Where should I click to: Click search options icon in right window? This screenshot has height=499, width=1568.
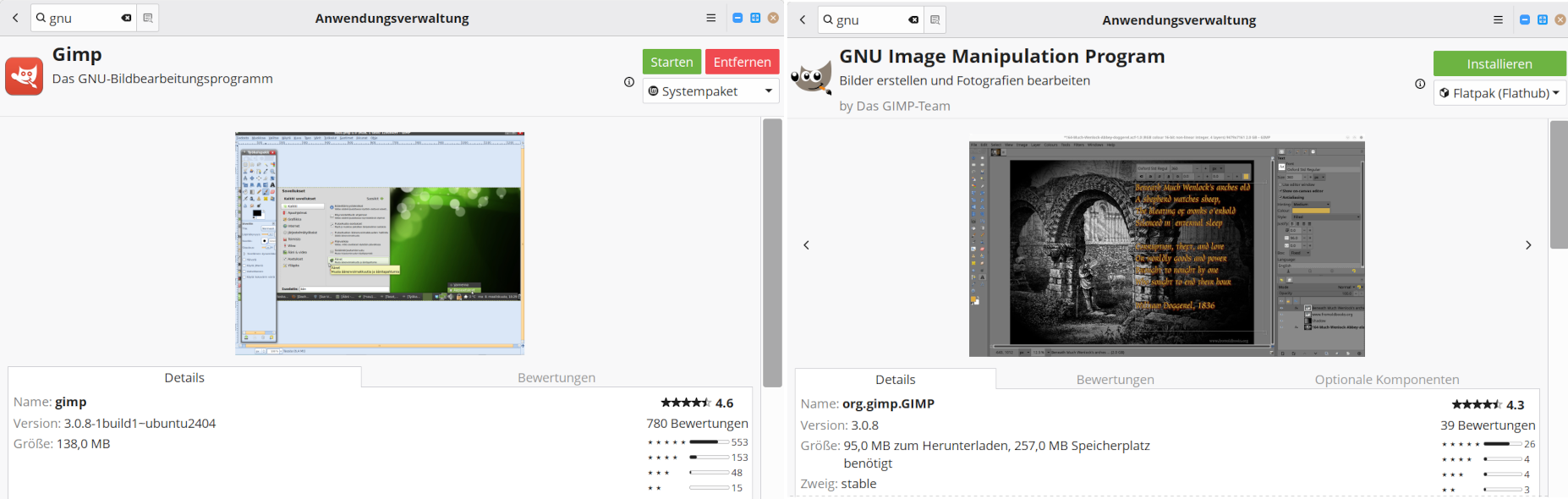[x=935, y=19]
